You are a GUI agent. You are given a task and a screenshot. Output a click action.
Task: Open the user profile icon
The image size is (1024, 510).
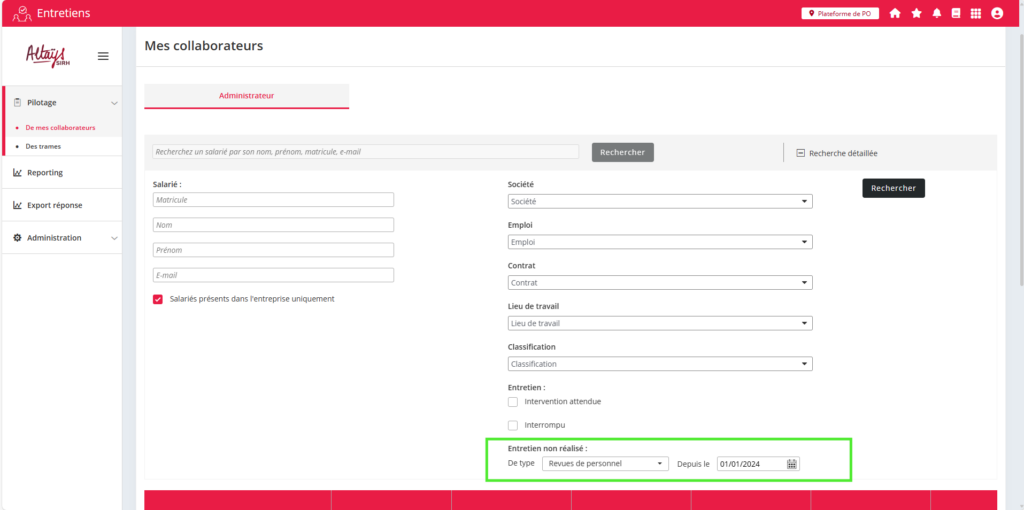(x=997, y=13)
